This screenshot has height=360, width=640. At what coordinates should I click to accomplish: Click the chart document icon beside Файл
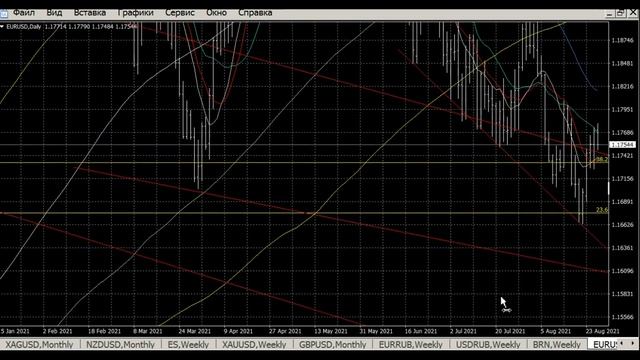point(4,13)
